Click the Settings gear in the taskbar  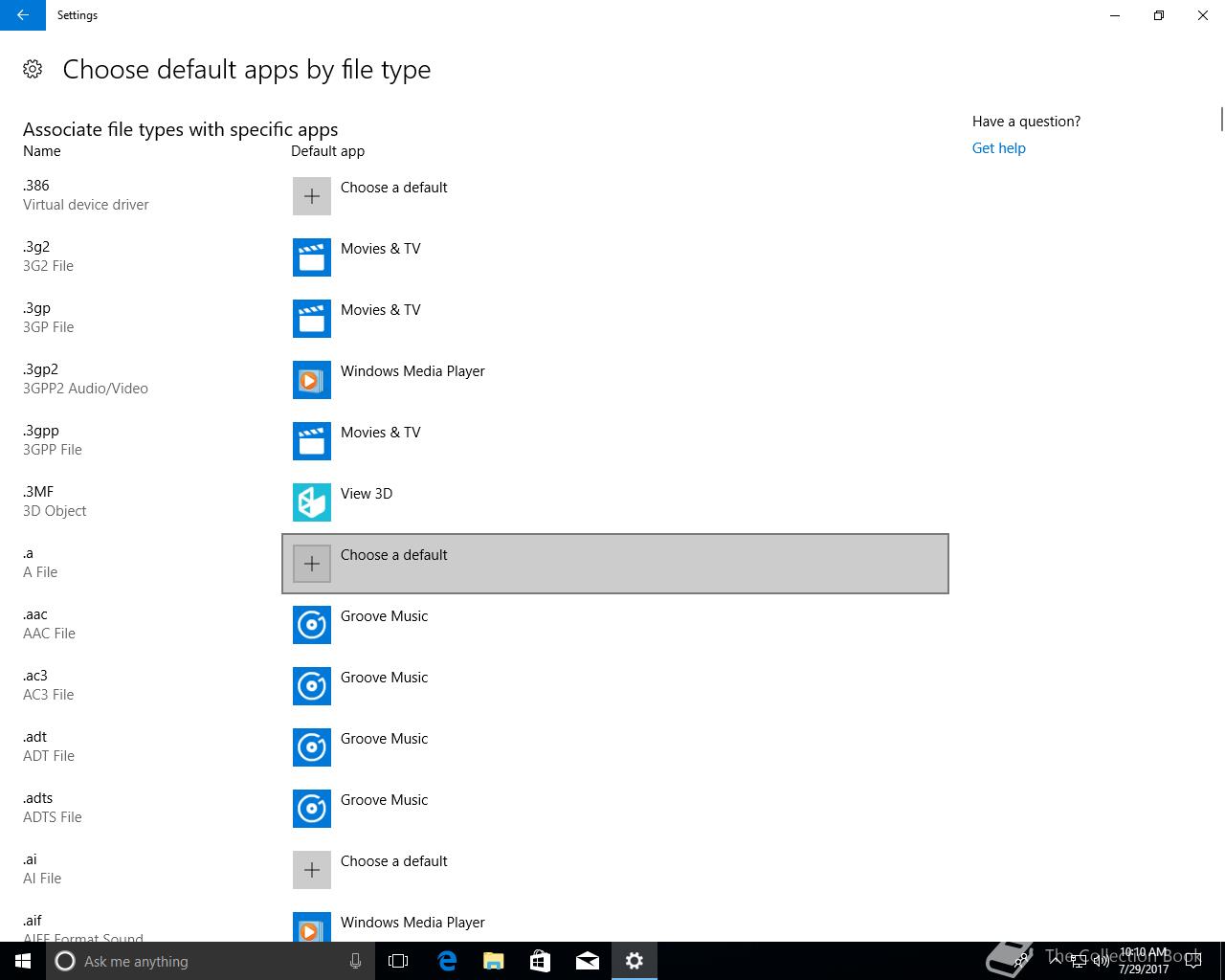(635, 961)
